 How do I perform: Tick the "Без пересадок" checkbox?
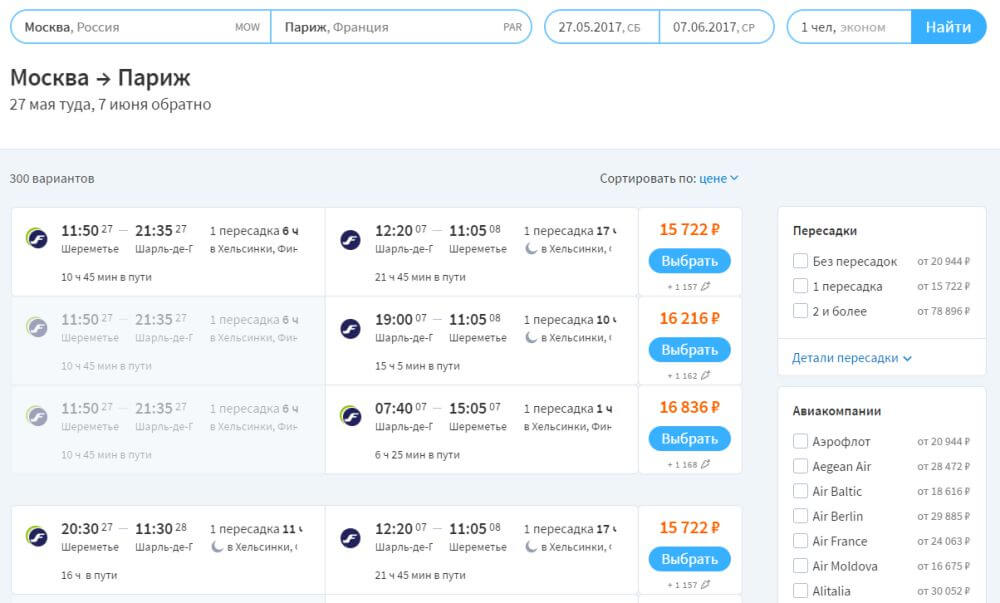point(800,261)
